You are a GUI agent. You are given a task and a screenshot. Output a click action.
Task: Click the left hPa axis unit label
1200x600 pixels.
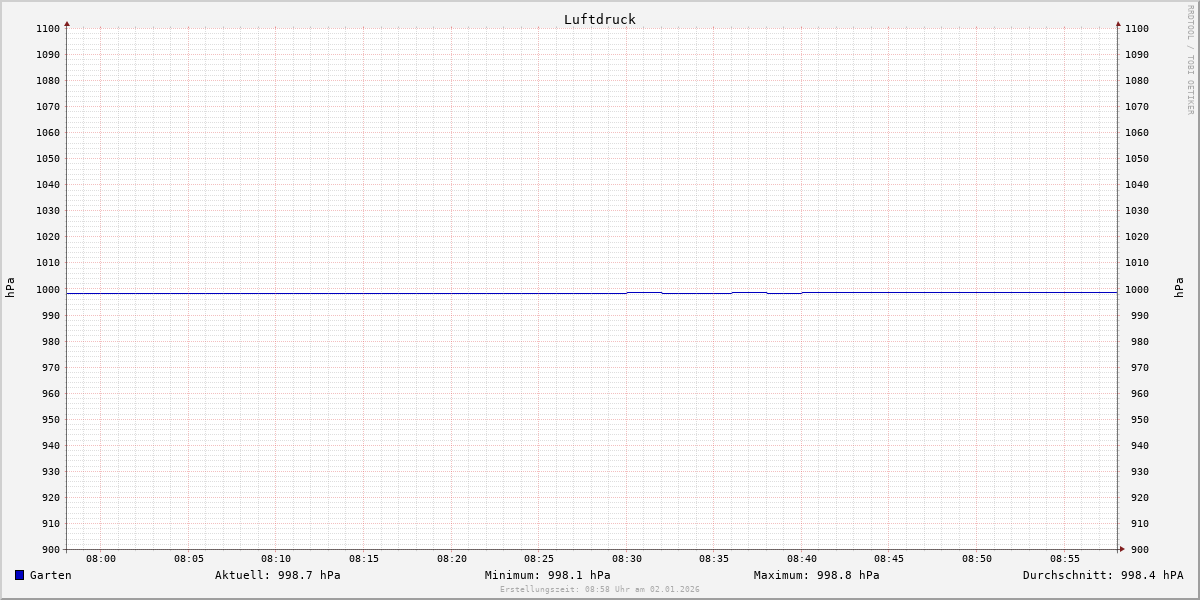10,288
